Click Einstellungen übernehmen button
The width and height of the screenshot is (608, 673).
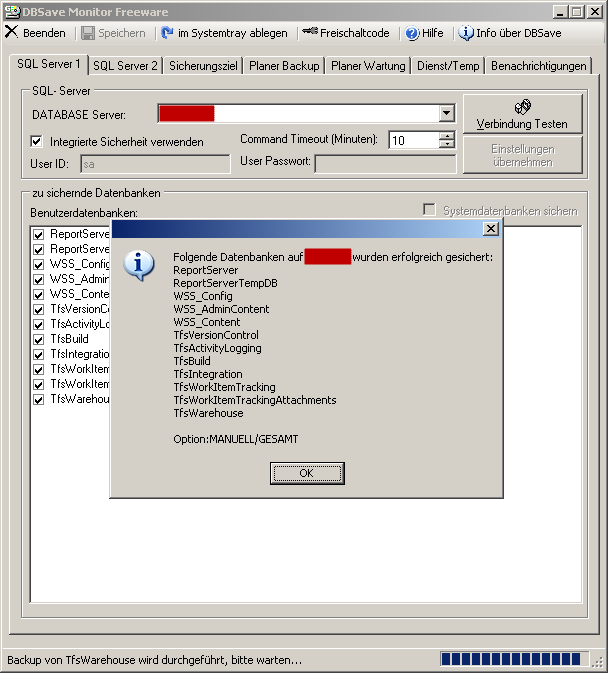[522, 155]
